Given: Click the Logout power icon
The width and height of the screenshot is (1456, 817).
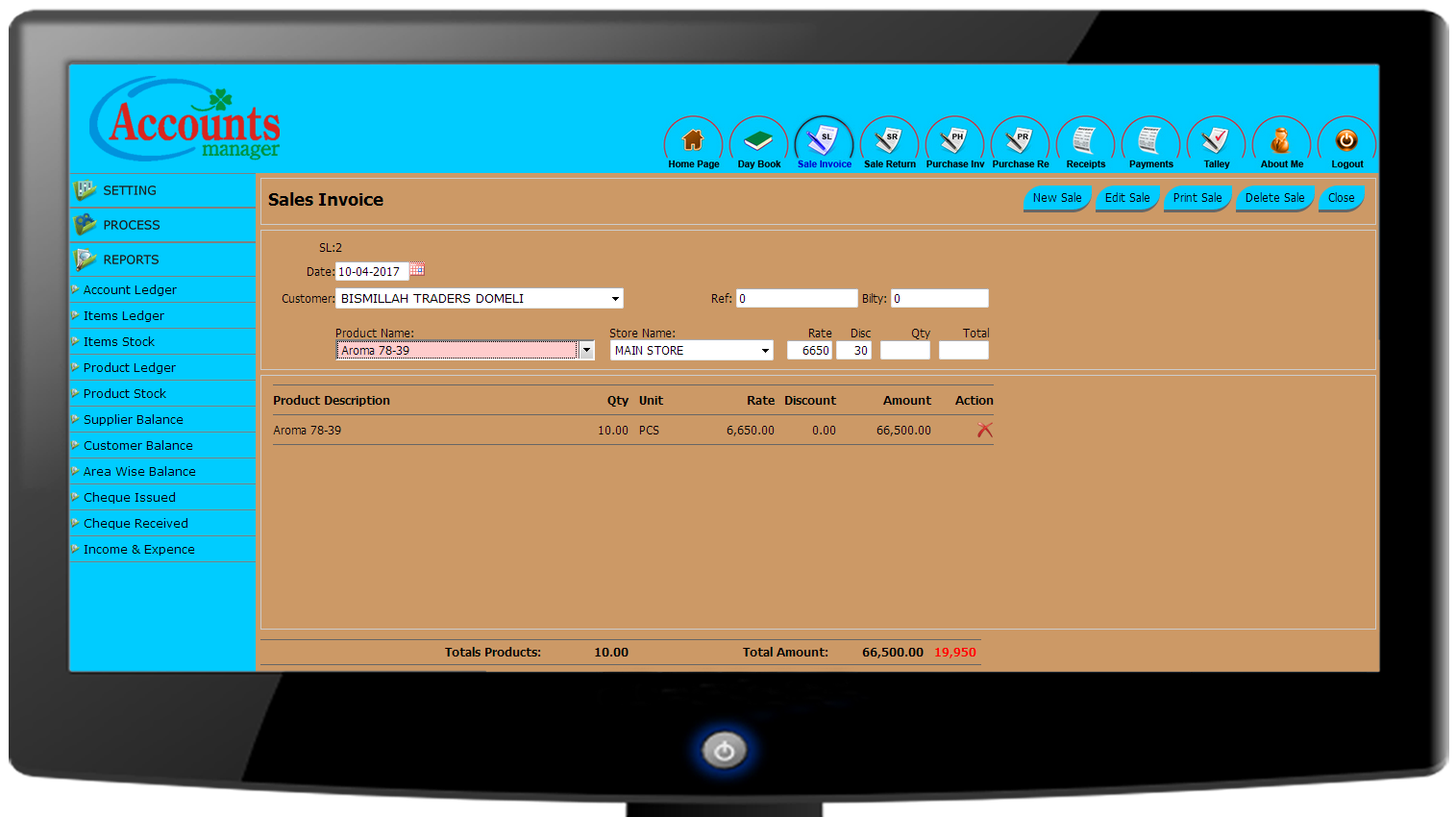Looking at the screenshot, I should (x=1346, y=141).
